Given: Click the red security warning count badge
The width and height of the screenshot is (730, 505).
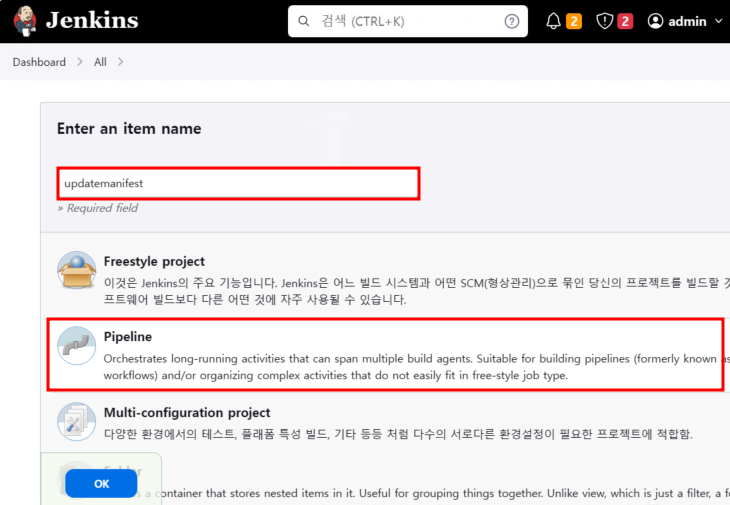Looking at the screenshot, I should tap(625, 21).
